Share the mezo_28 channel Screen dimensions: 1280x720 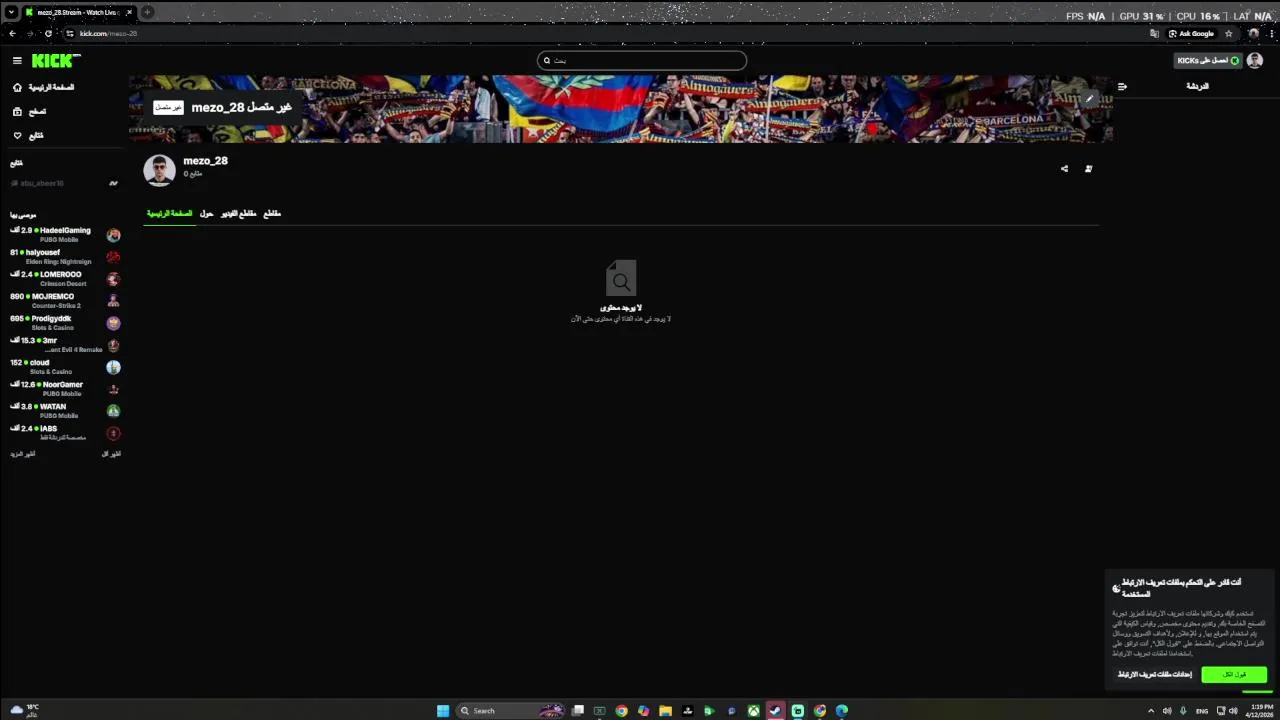1064,169
